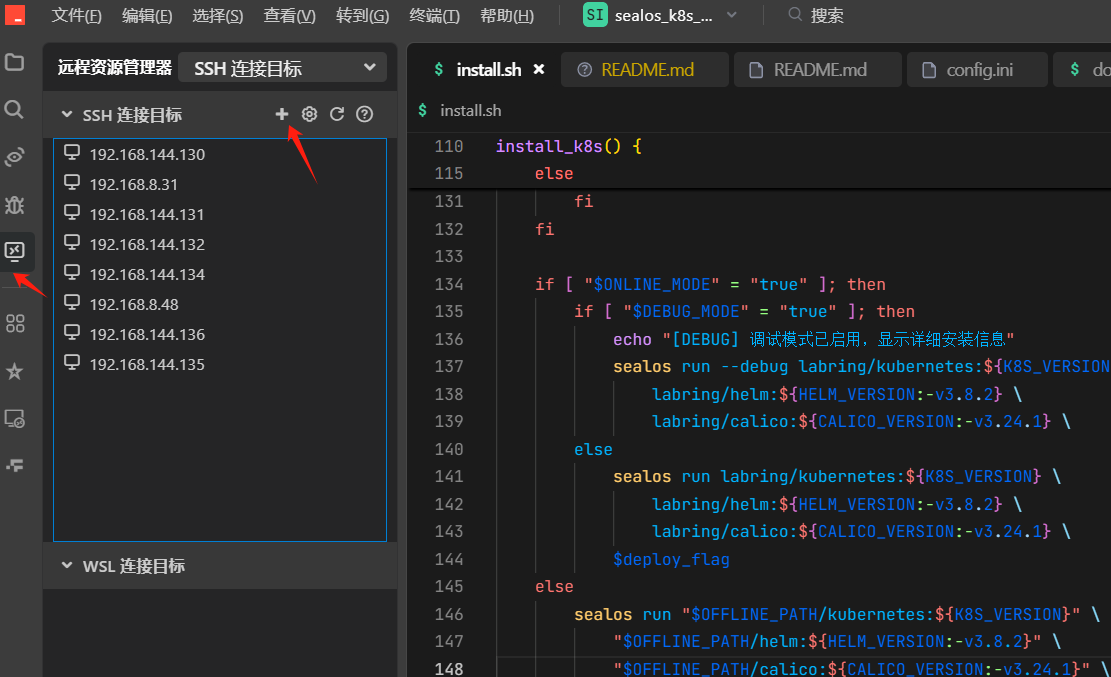Open the Search sidebar icon
The height and width of the screenshot is (677, 1111).
tap(15, 109)
